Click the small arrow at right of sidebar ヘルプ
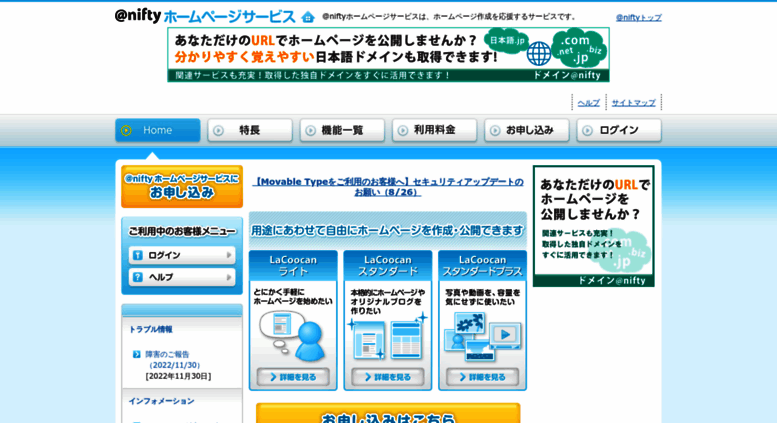Viewport: 777px width, 423px height. coord(229,277)
